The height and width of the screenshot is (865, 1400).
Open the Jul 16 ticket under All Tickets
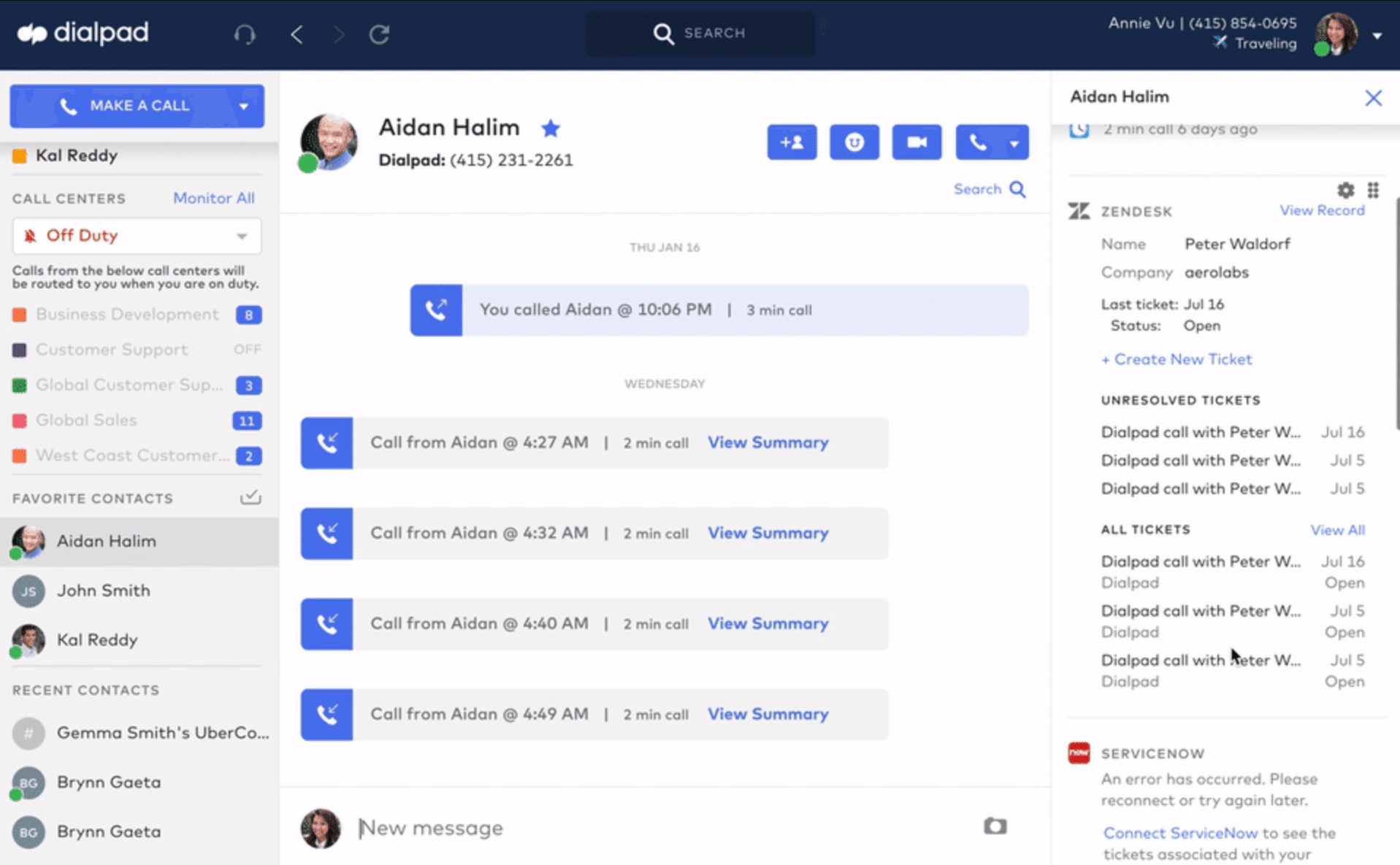pyautogui.click(x=1233, y=572)
